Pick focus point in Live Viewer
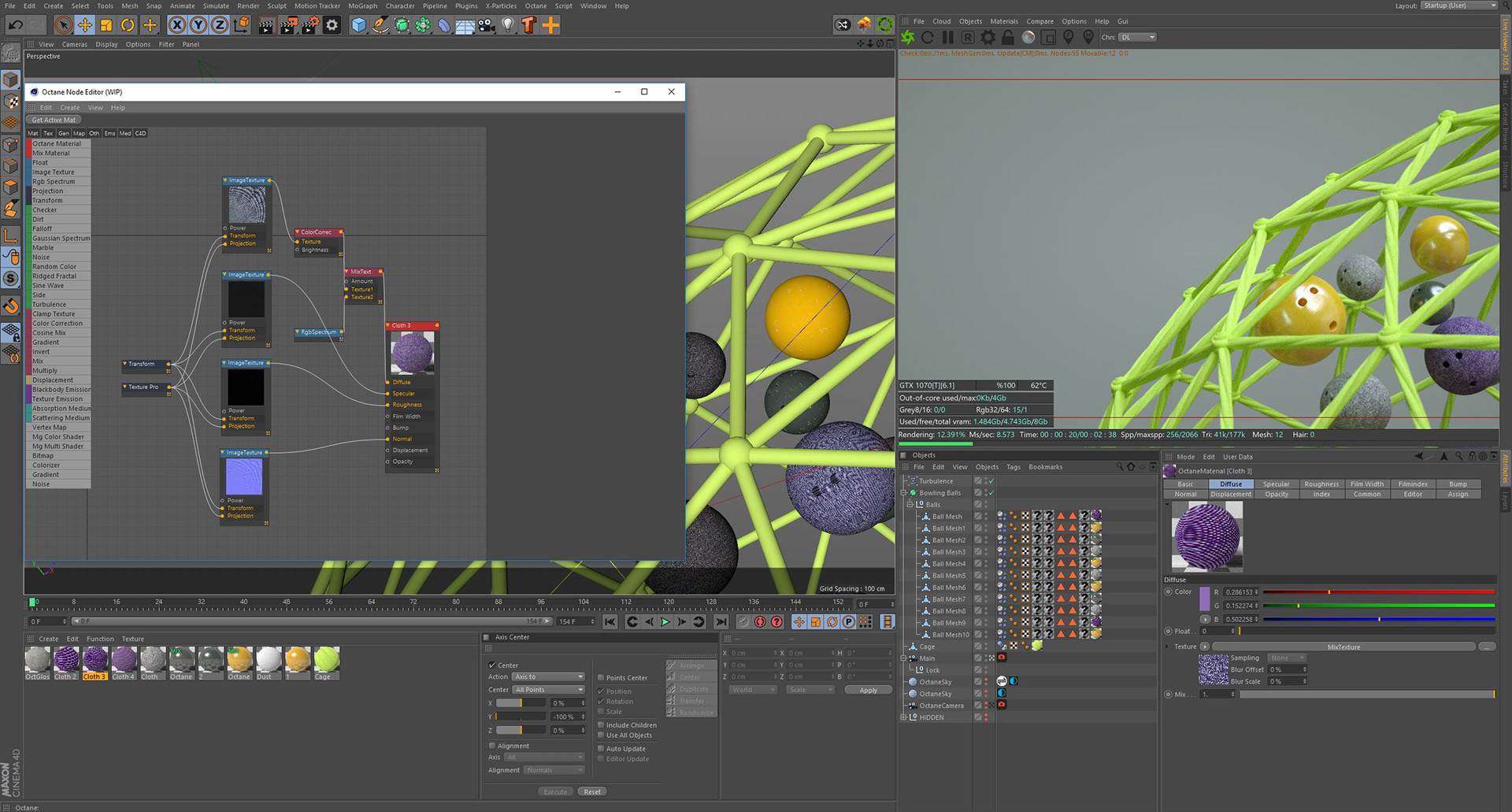Image resolution: width=1512 pixels, height=812 pixels. tap(1069, 37)
